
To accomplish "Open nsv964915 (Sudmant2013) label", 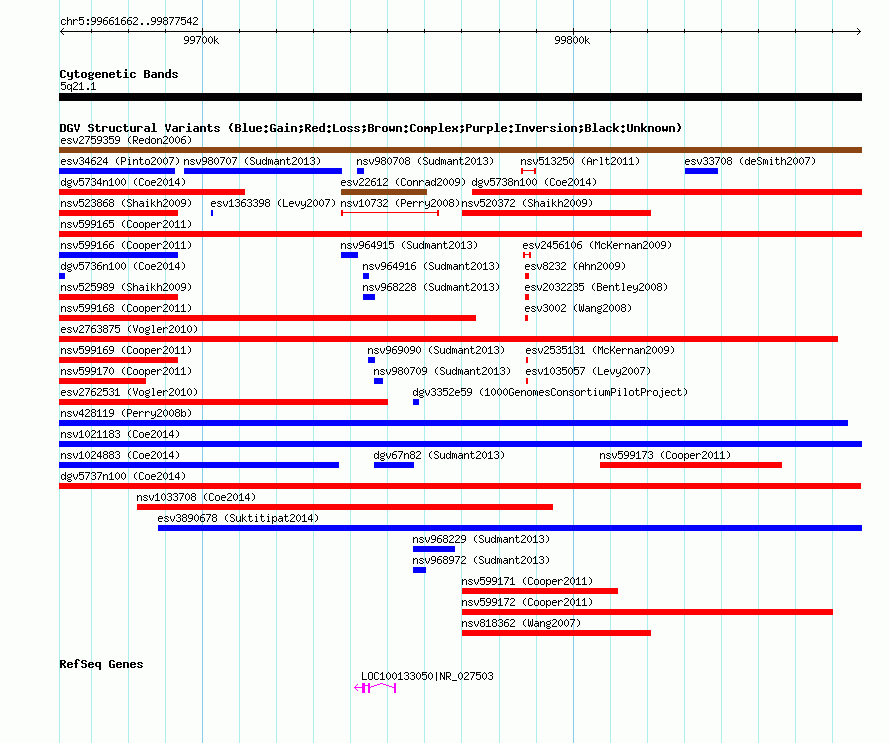I will [x=409, y=245].
